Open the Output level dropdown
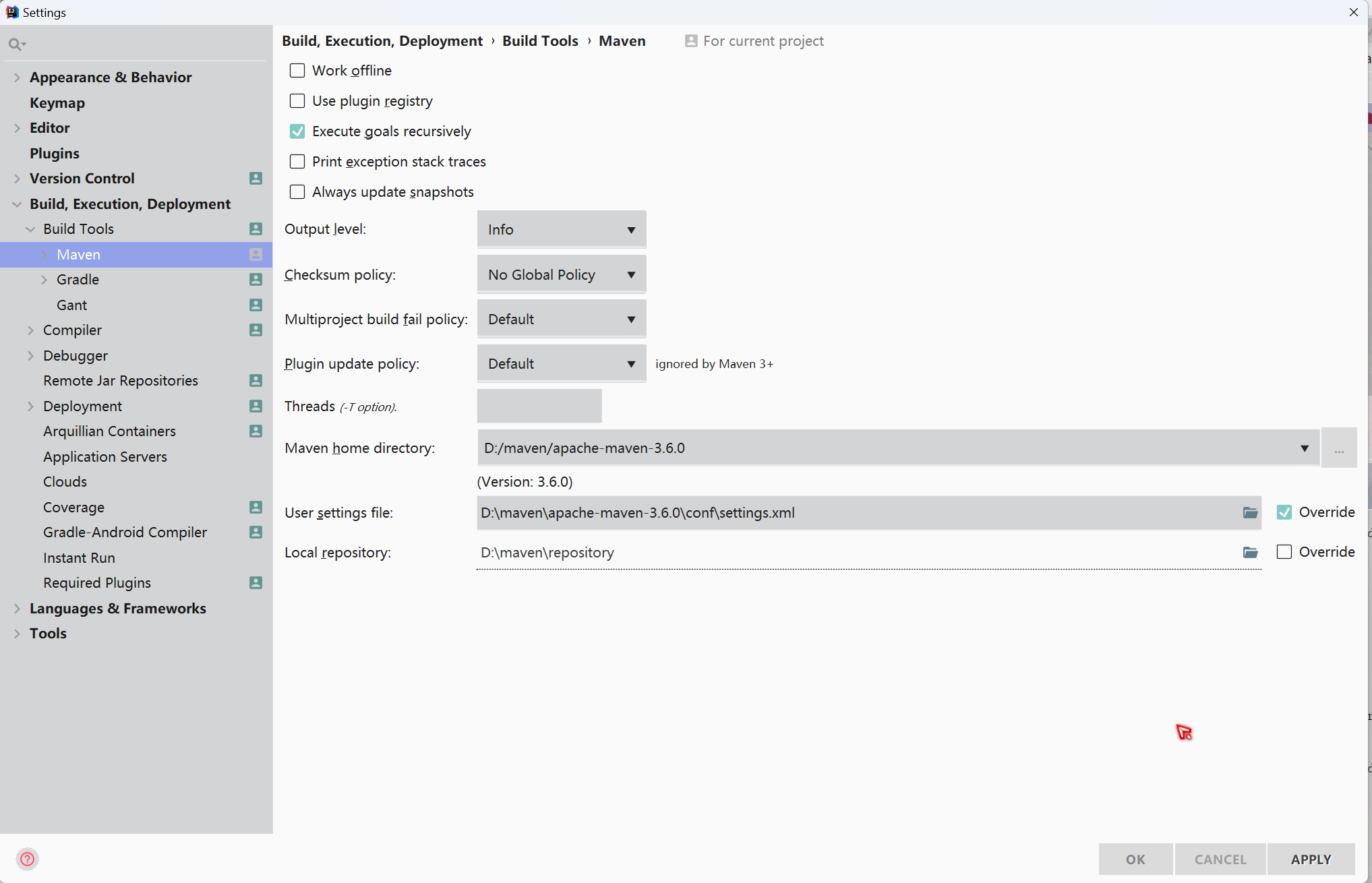This screenshot has height=883, width=1372. point(561,230)
